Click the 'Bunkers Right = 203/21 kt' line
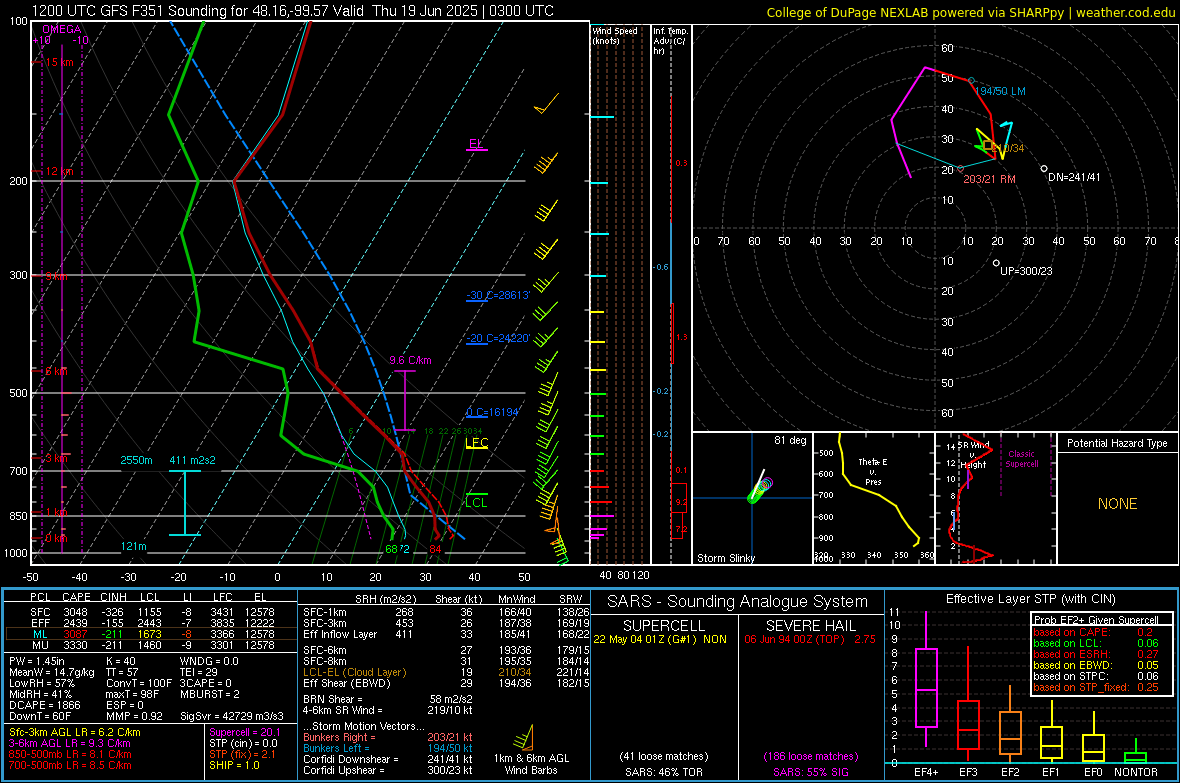Screen dimensions: 1180x783 (388, 737)
